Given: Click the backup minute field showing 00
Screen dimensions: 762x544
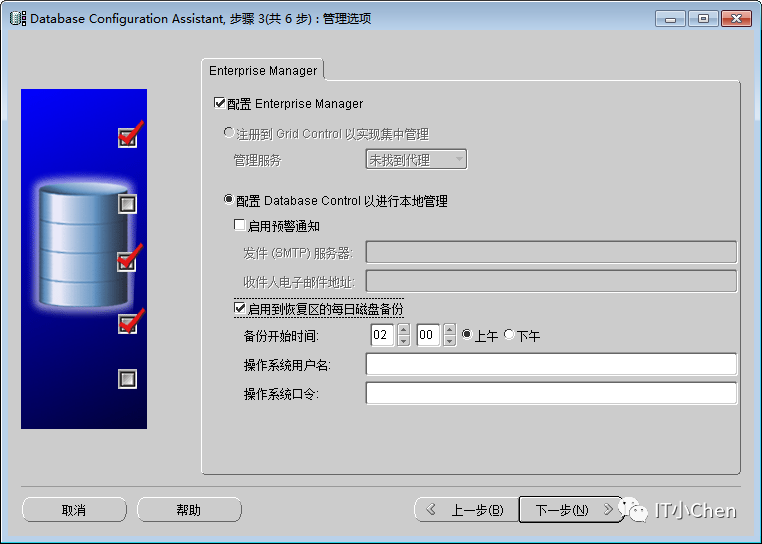Looking at the screenshot, I should (x=428, y=334).
